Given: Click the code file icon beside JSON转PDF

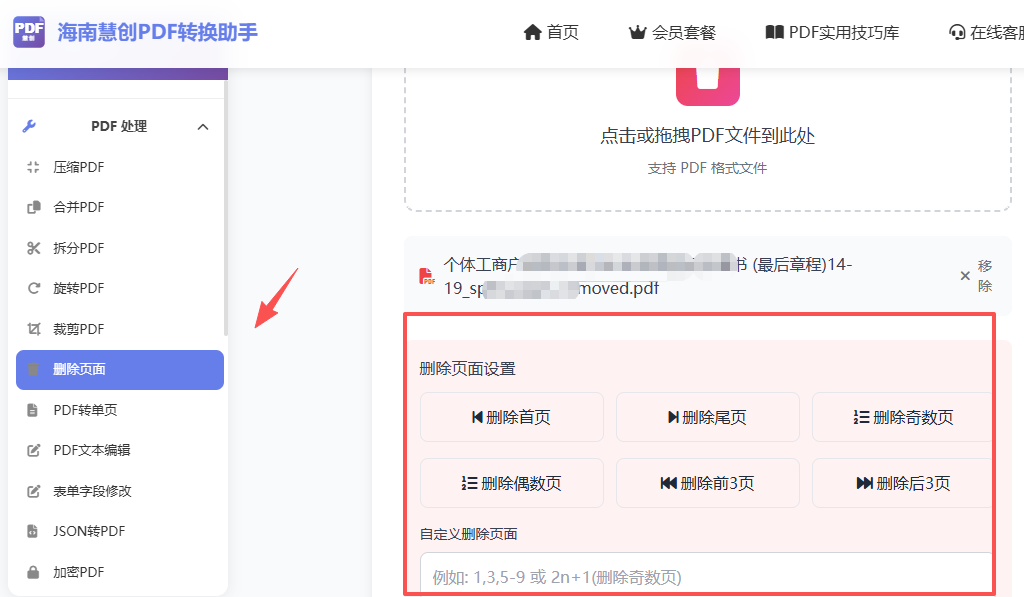Looking at the screenshot, I should click(x=33, y=531).
